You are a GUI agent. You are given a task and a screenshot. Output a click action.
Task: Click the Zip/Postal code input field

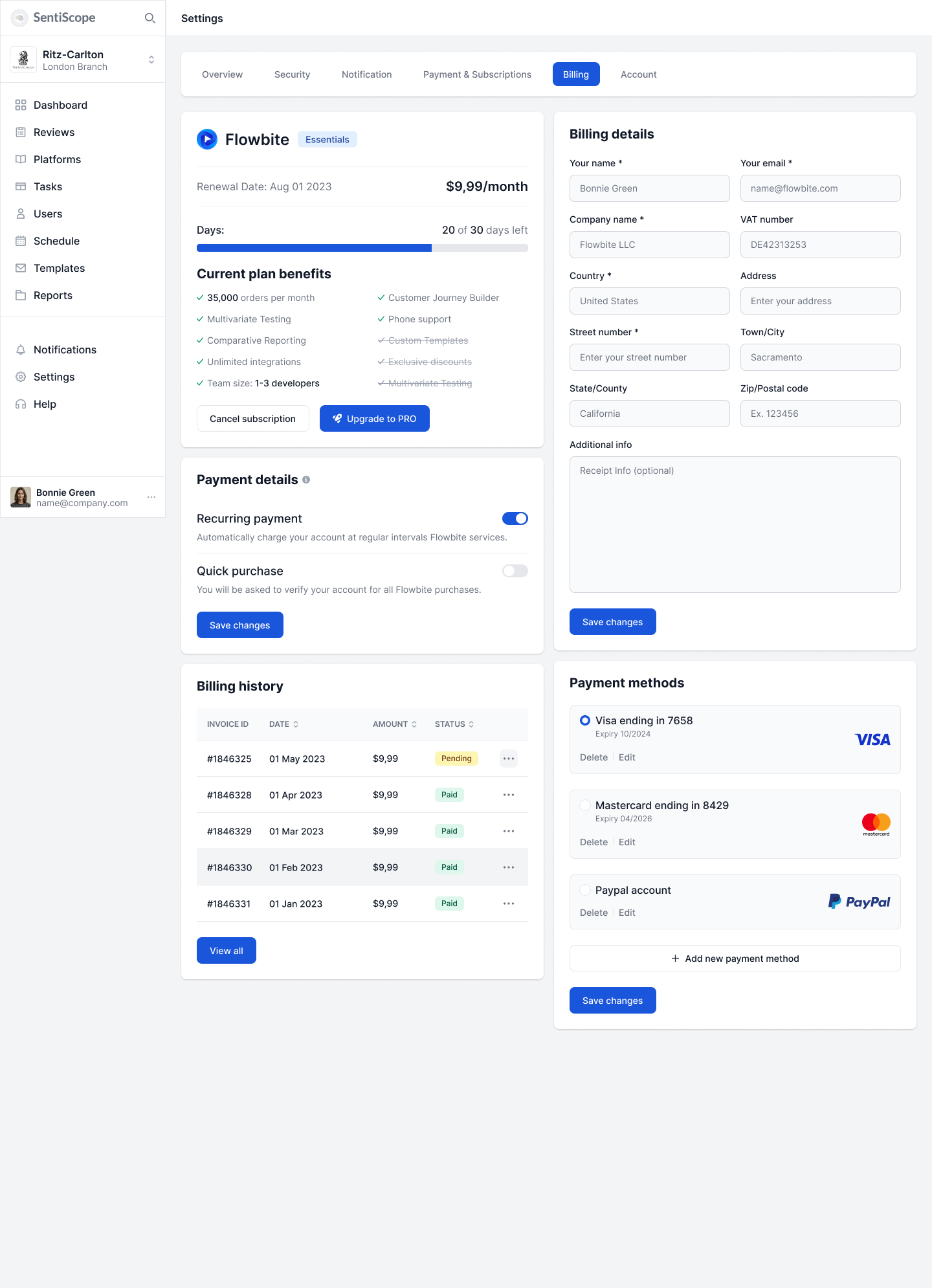pos(820,414)
